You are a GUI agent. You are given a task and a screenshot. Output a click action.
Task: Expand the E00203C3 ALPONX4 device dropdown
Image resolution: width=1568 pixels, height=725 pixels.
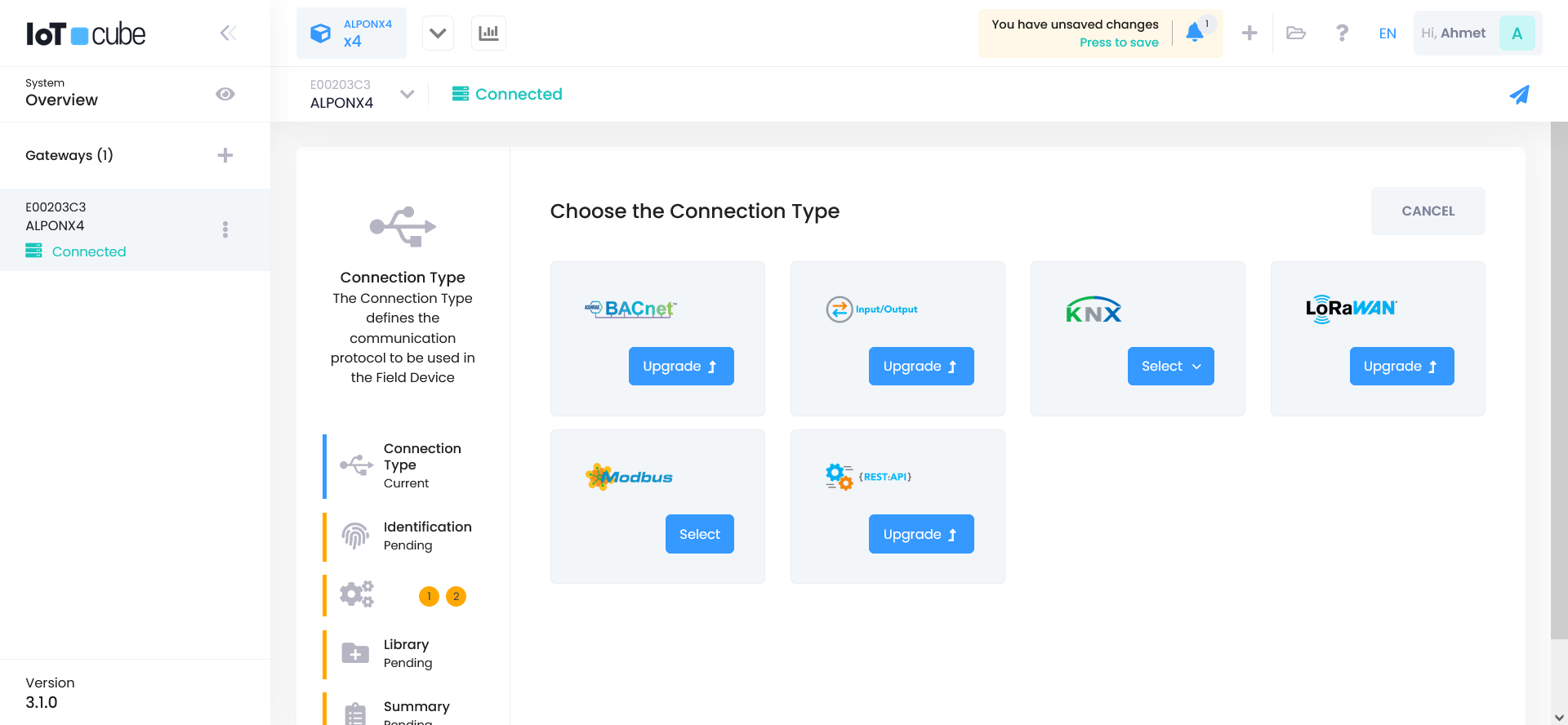click(407, 94)
